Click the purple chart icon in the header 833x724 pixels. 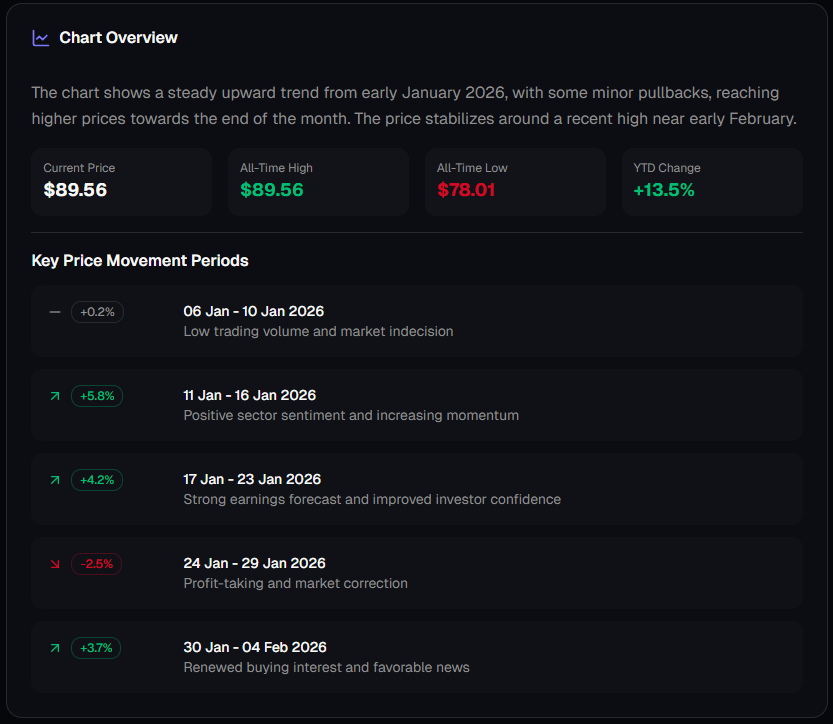[x=41, y=37]
